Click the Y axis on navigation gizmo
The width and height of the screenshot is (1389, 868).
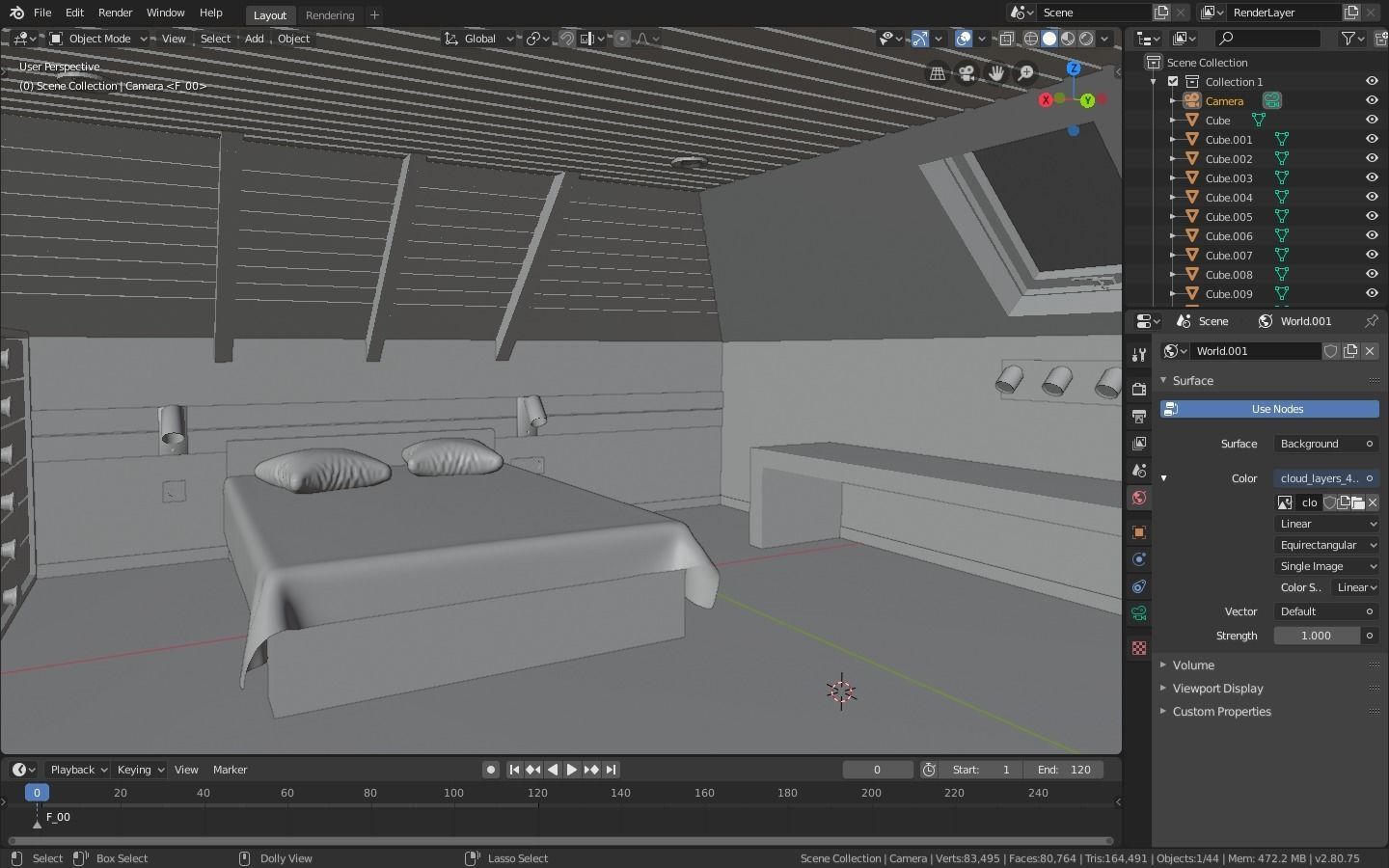click(x=1087, y=100)
